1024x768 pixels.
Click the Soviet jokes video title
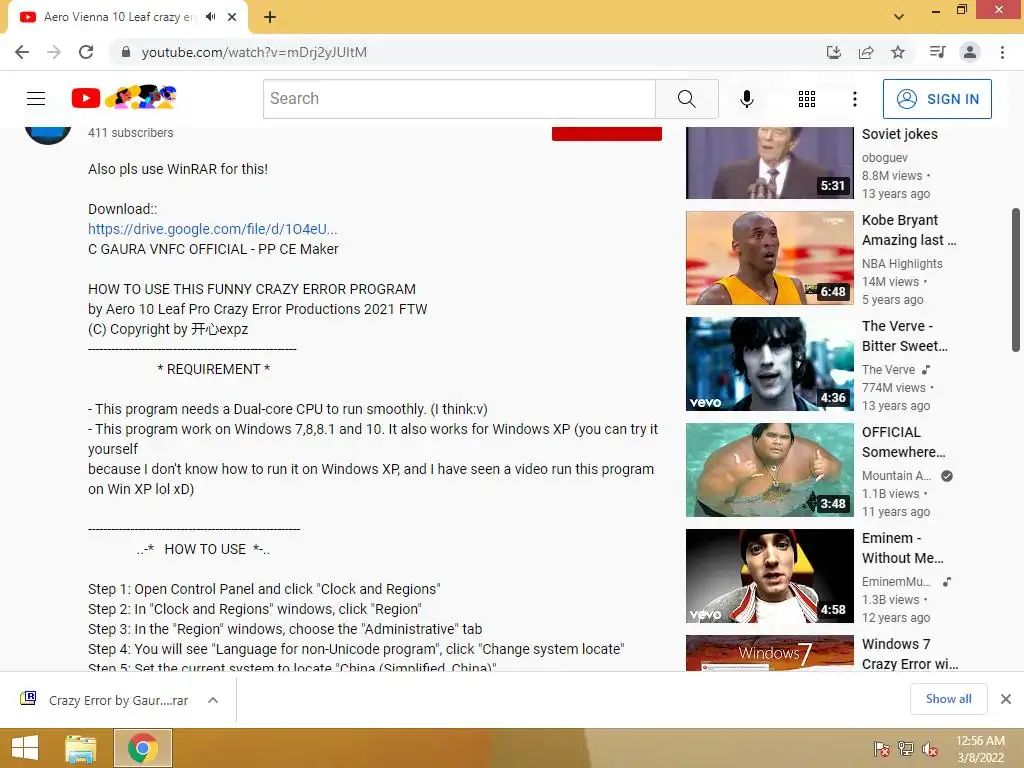tap(899, 135)
